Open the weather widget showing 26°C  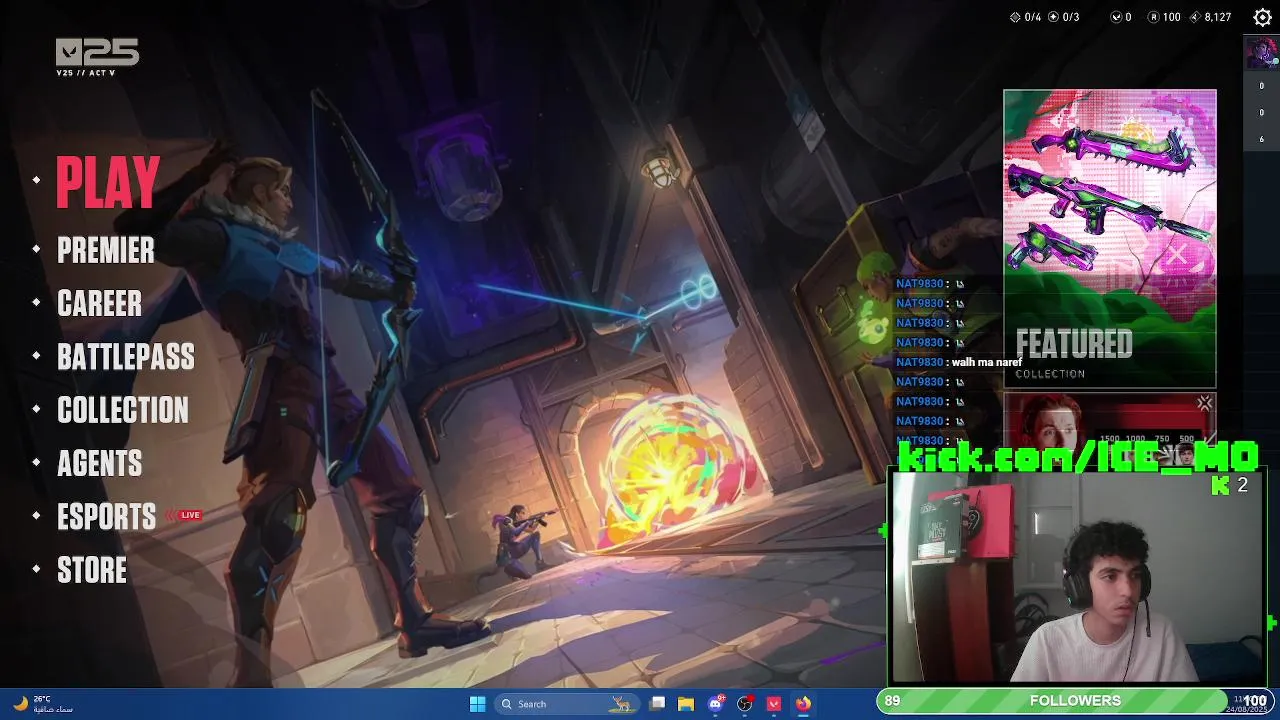click(43, 704)
